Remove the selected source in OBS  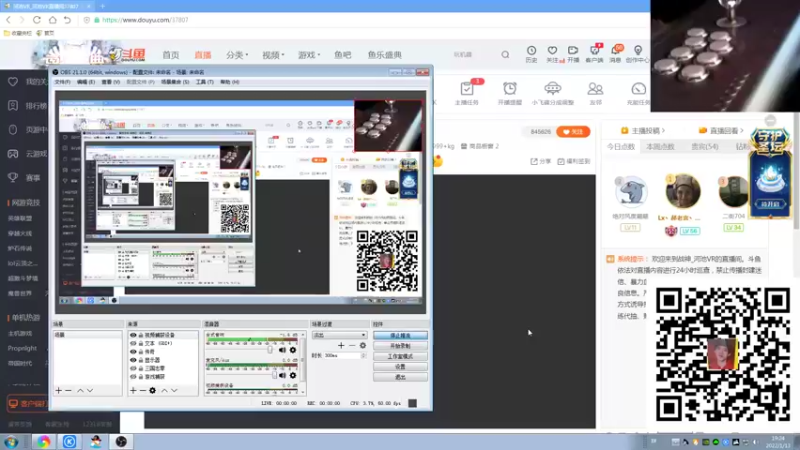[x=142, y=390]
